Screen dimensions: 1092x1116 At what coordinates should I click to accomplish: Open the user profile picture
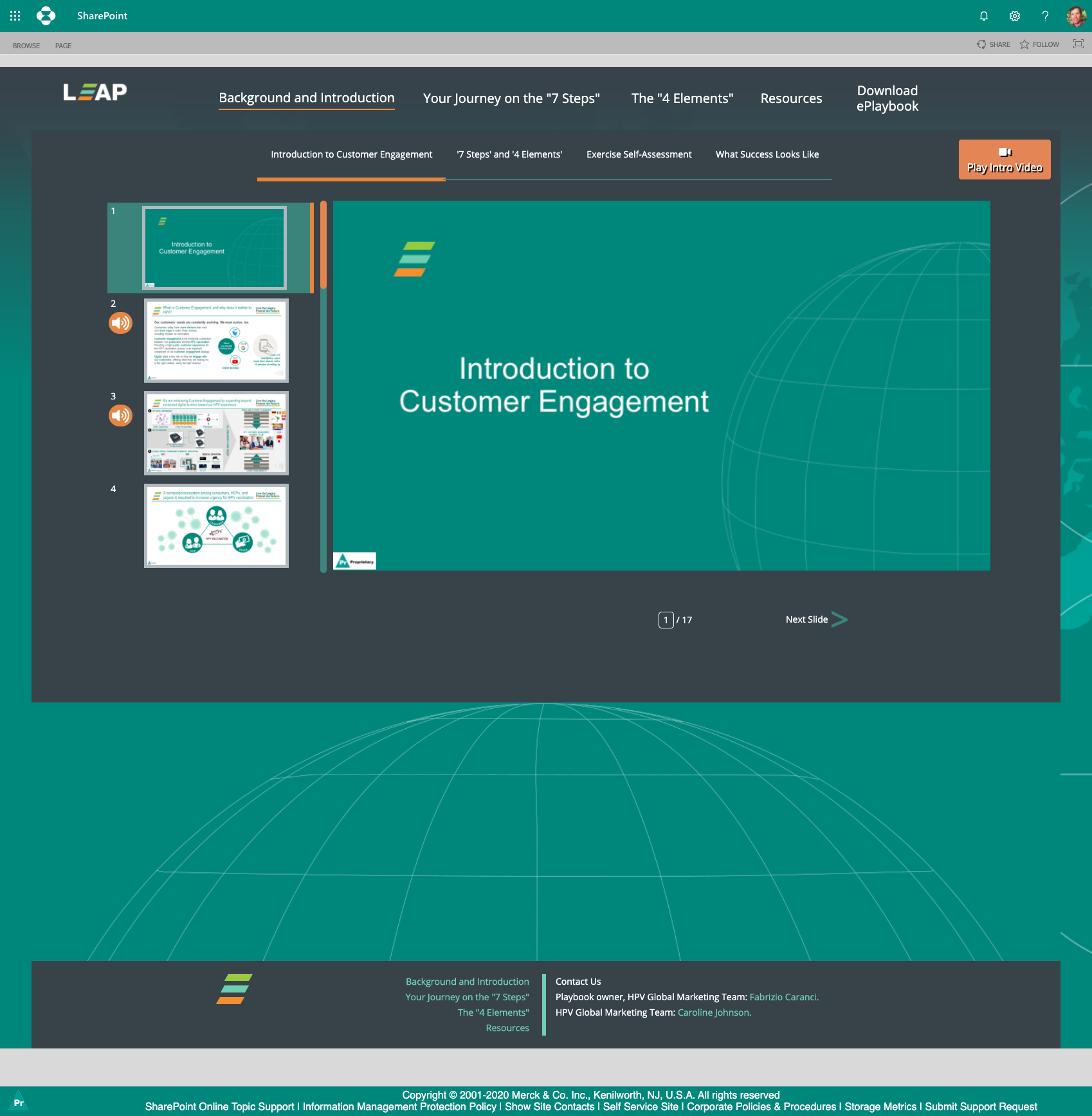[x=1076, y=16]
